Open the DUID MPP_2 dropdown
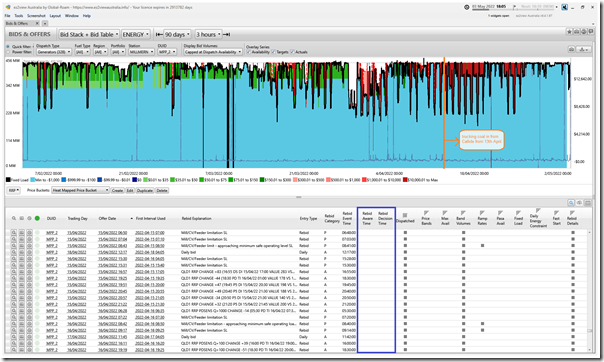 [x=167, y=52]
